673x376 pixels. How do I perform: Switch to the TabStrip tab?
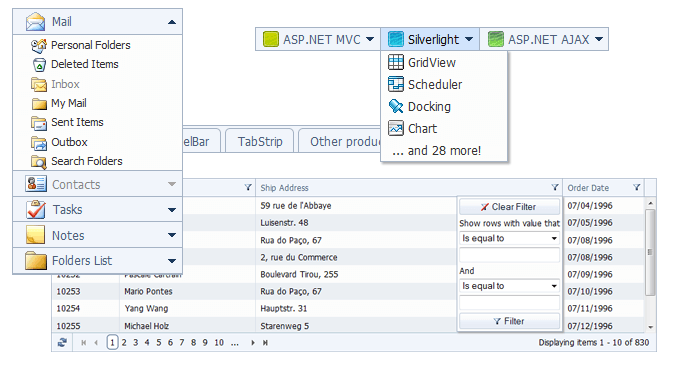(x=260, y=142)
